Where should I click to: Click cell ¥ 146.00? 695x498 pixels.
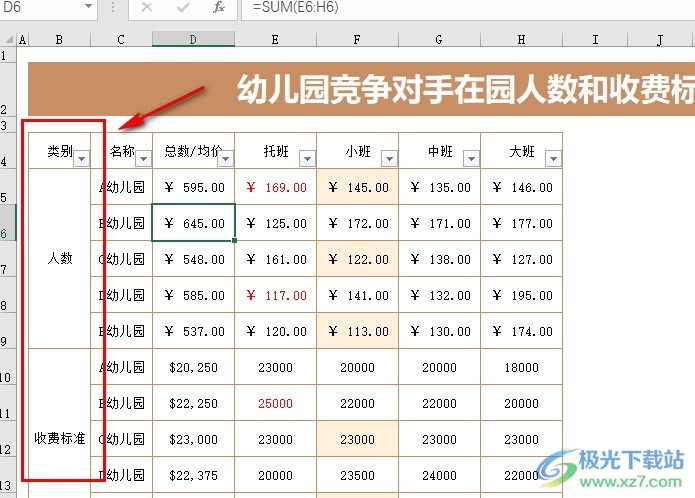[521, 187]
